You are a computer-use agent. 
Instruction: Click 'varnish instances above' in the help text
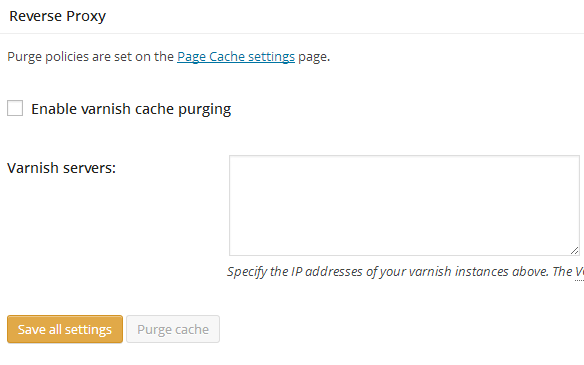click(479, 272)
